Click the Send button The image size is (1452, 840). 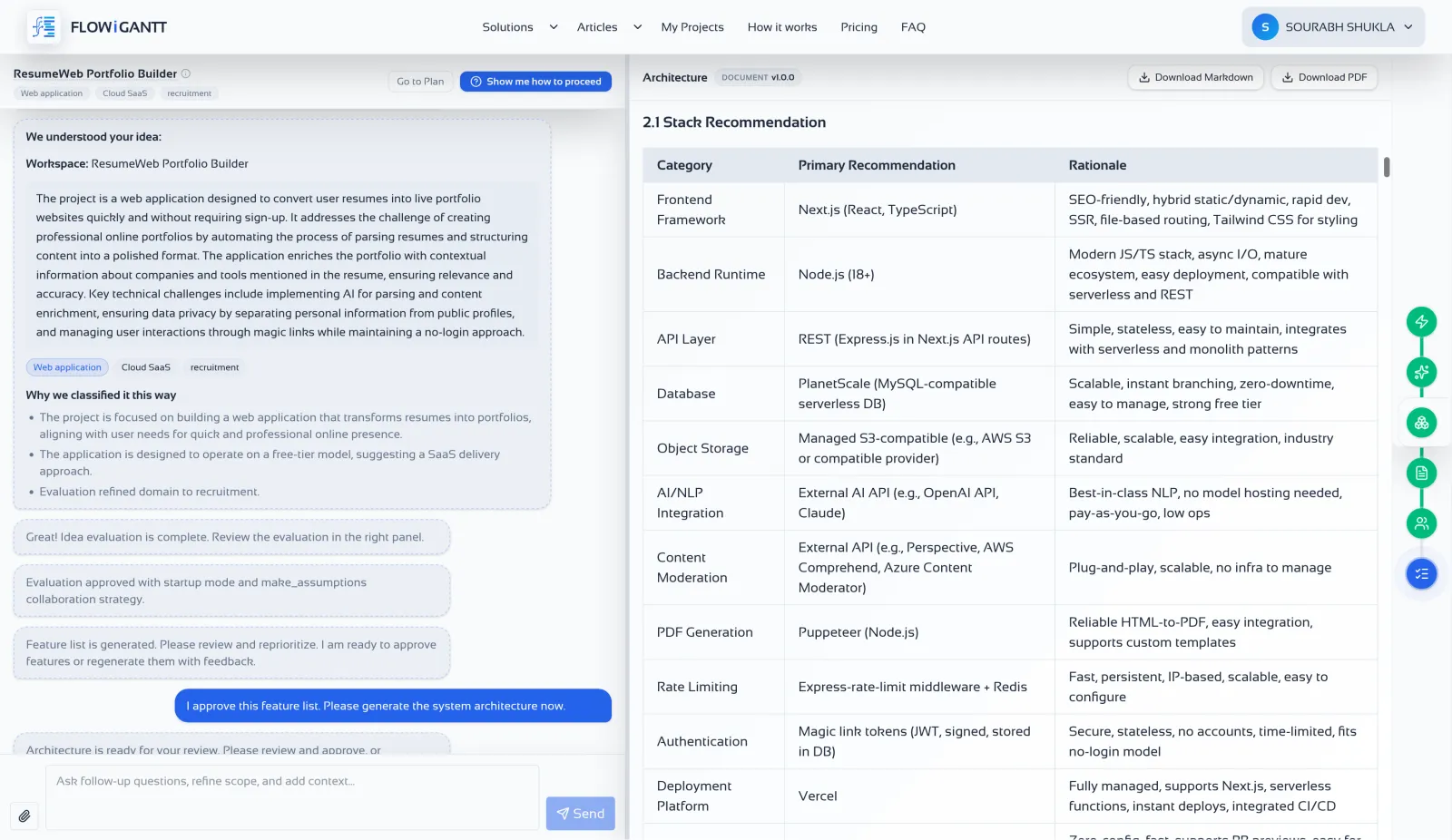pyautogui.click(x=580, y=814)
